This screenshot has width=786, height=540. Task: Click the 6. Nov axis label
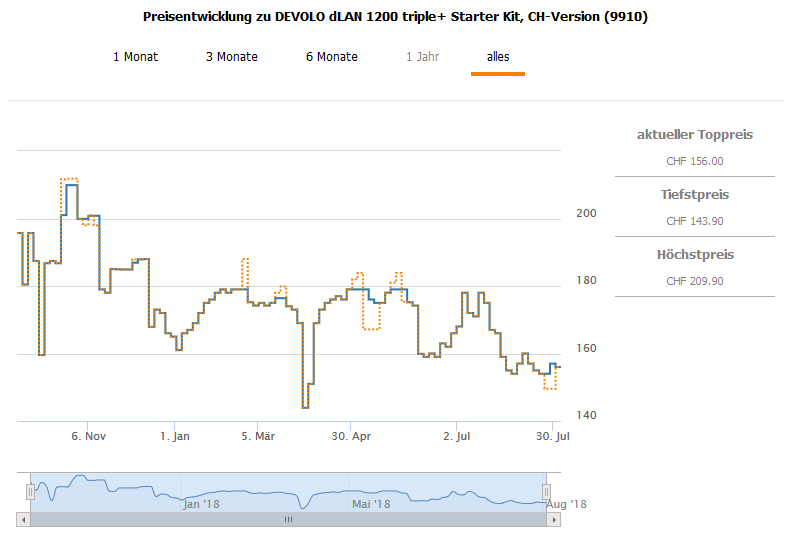89,436
